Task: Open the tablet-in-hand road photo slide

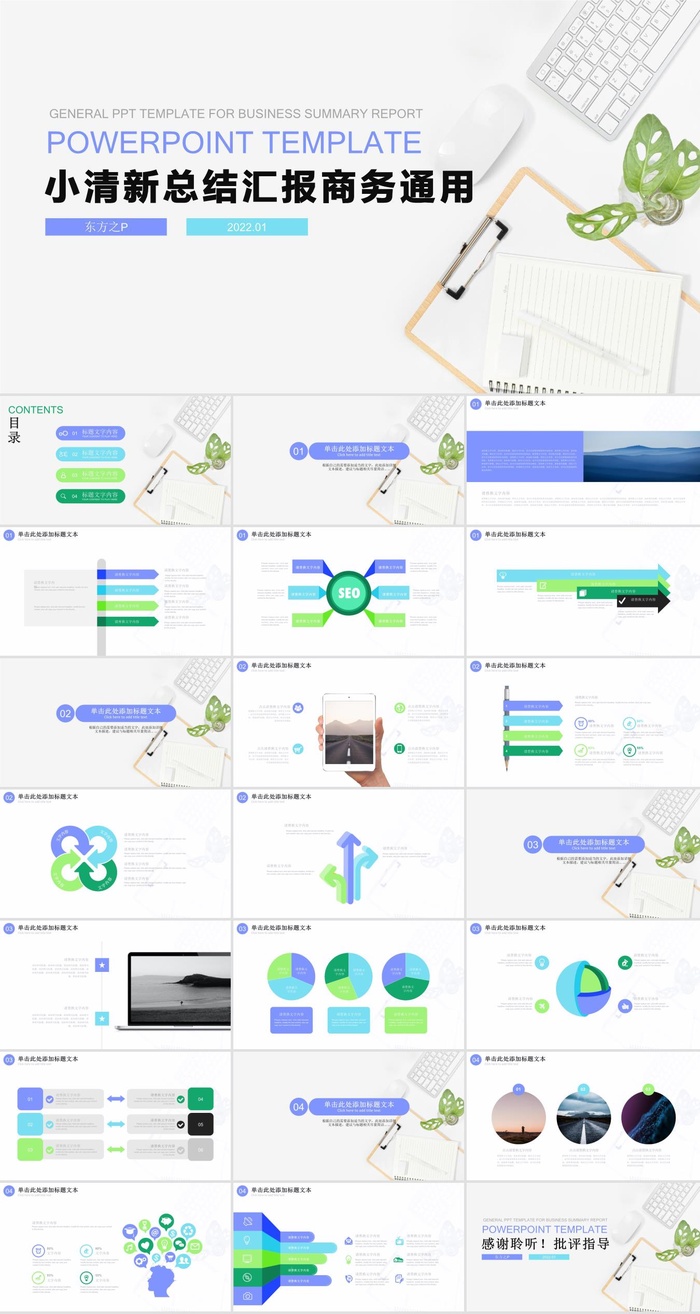Action: (x=349, y=722)
